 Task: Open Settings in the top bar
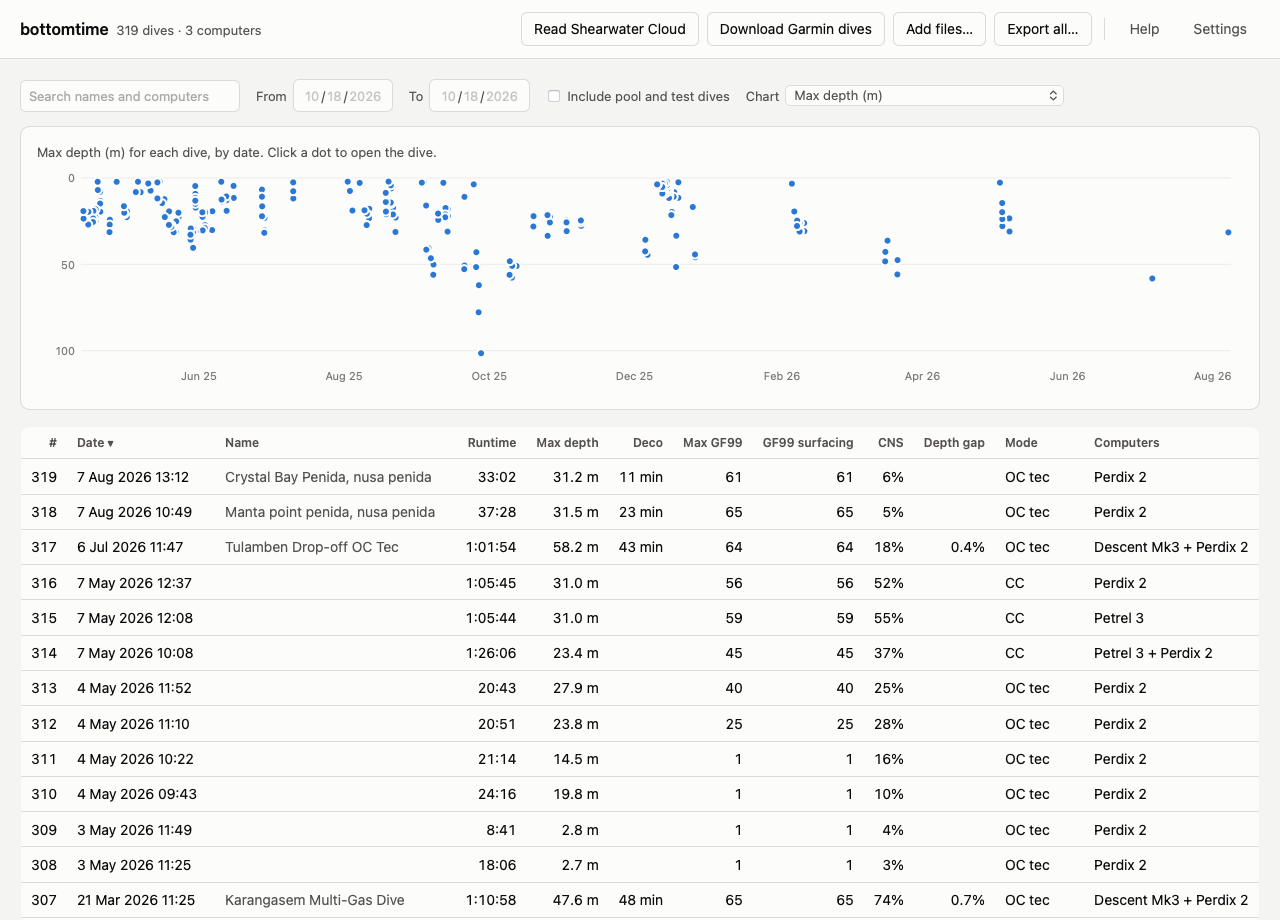click(x=1220, y=29)
